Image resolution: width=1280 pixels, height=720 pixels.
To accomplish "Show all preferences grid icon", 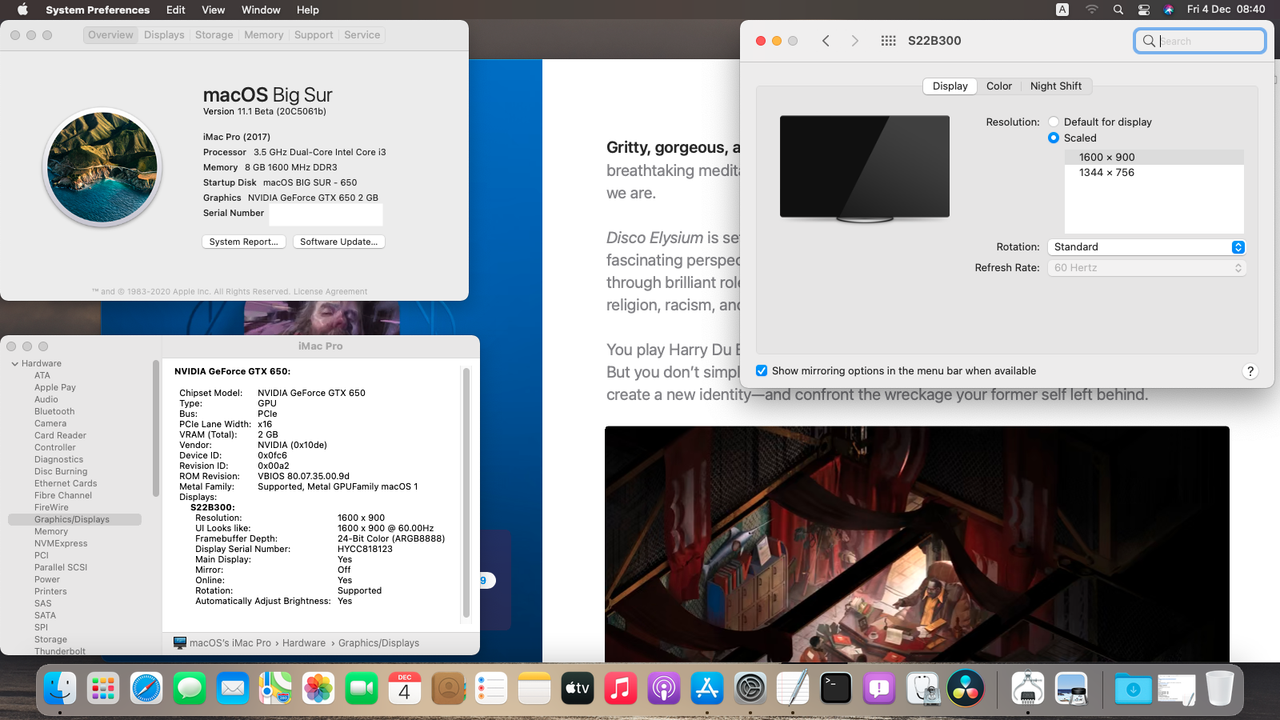I will [x=888, y=41].
